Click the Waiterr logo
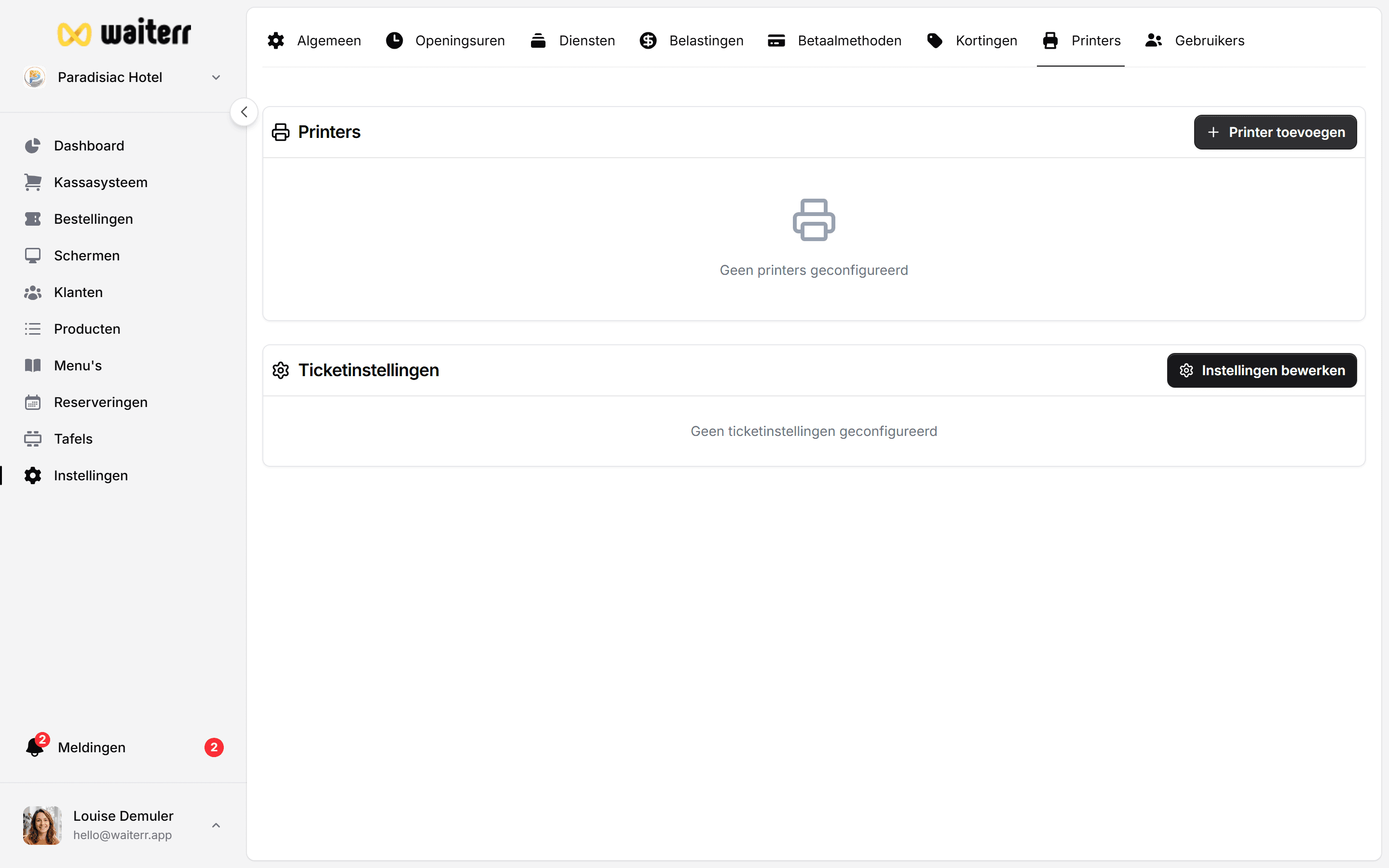The width and height of the screenshot is (1389, 868). pos(124,33)
